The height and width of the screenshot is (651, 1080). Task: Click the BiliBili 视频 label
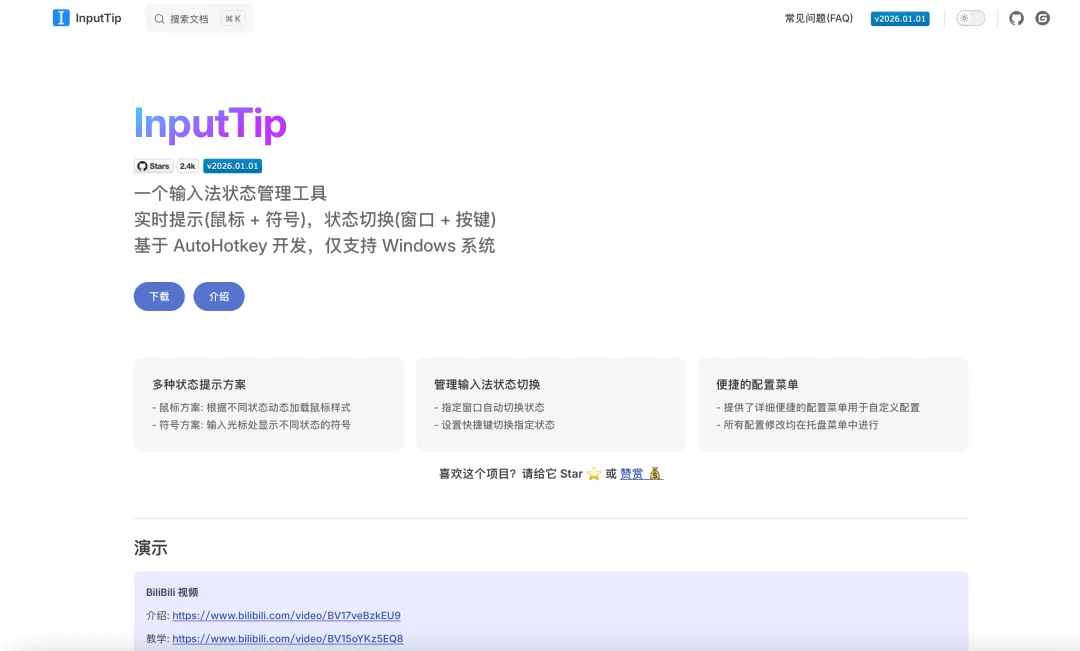coord(172,592)
